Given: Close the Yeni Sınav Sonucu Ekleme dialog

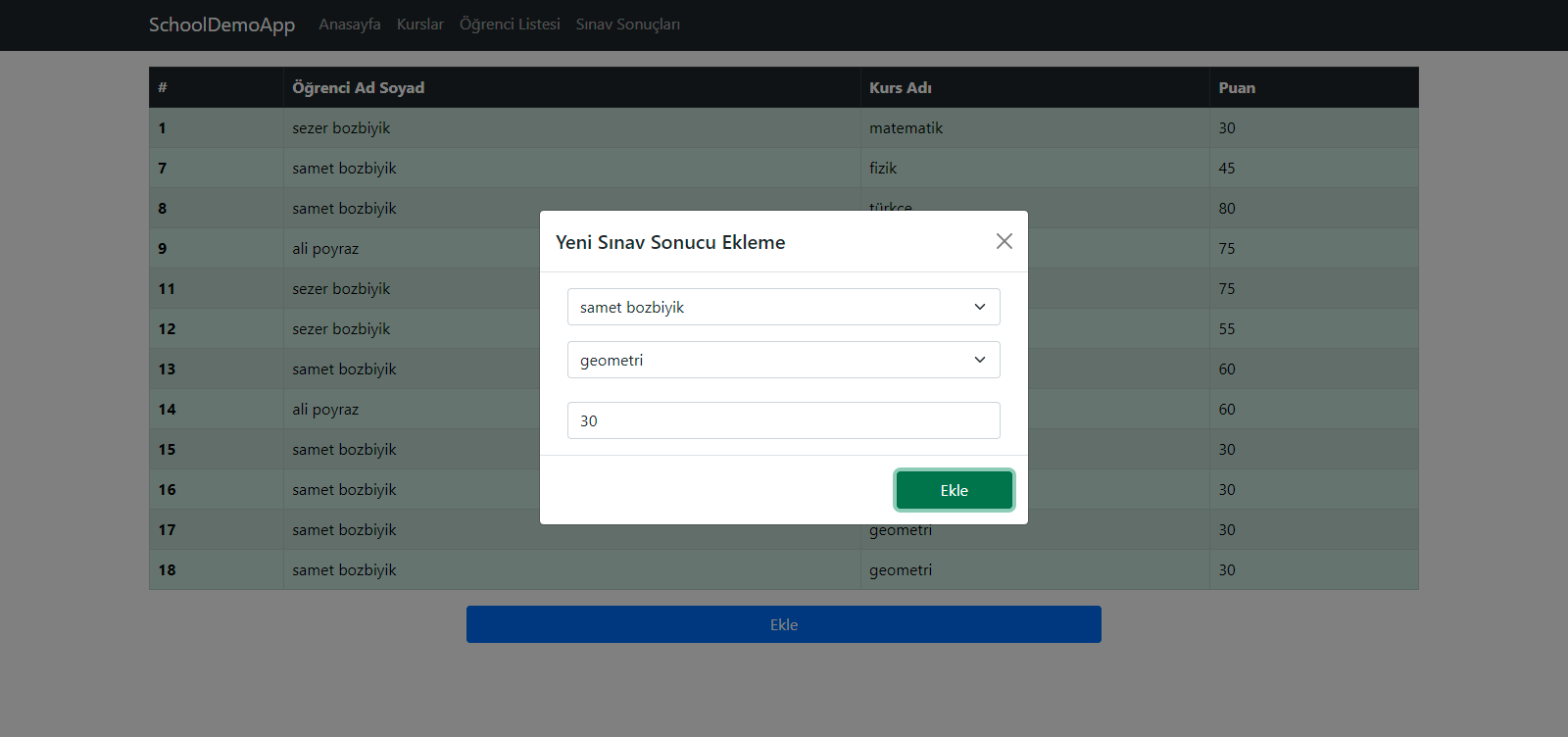Looking at the screenshot, I should pos(1004,241).
